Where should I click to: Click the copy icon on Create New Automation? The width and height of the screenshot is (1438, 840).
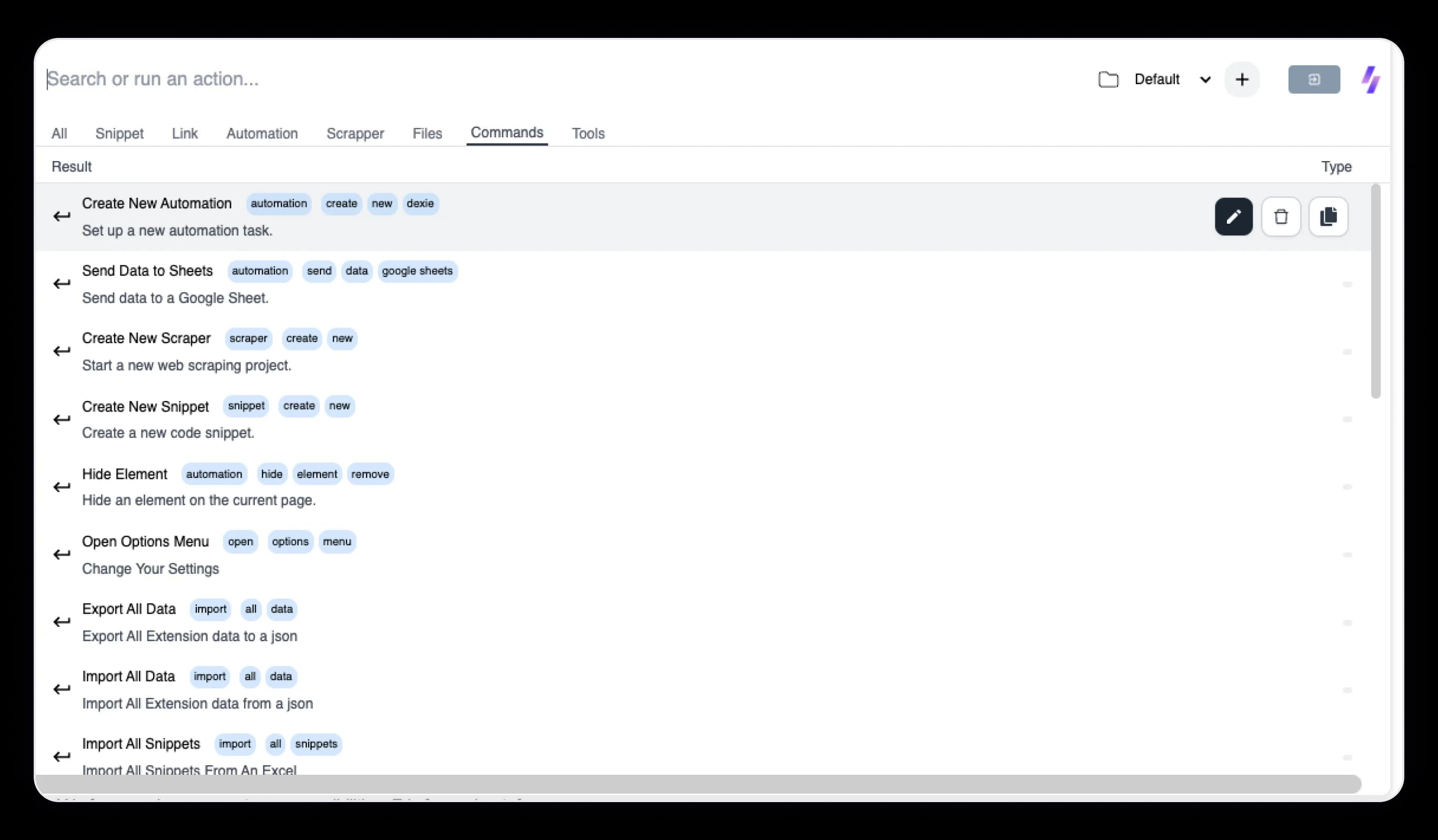(x=1328, y=216)
